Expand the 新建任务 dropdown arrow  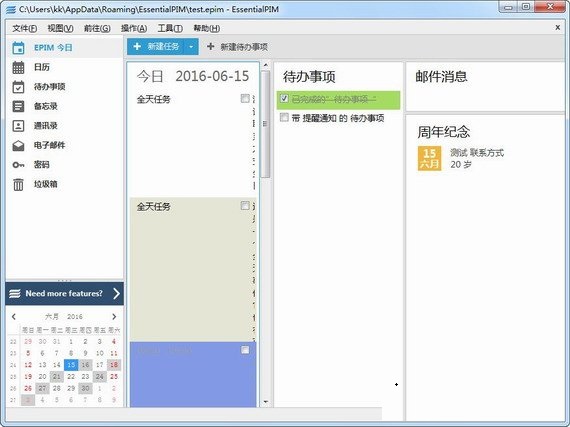191,47
